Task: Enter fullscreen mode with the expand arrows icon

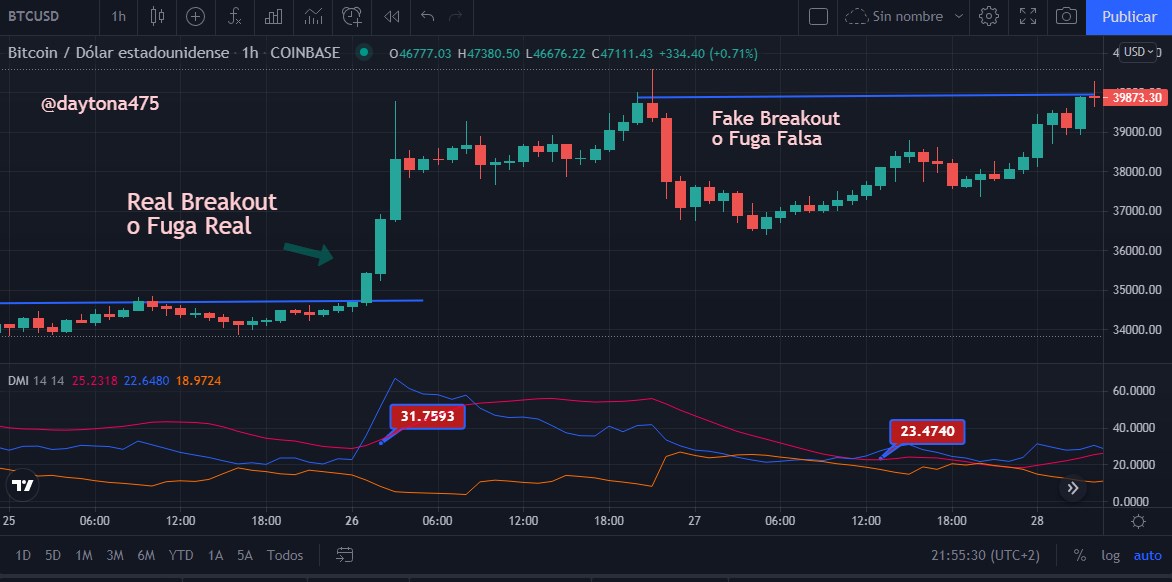Action: point(1028,16)
